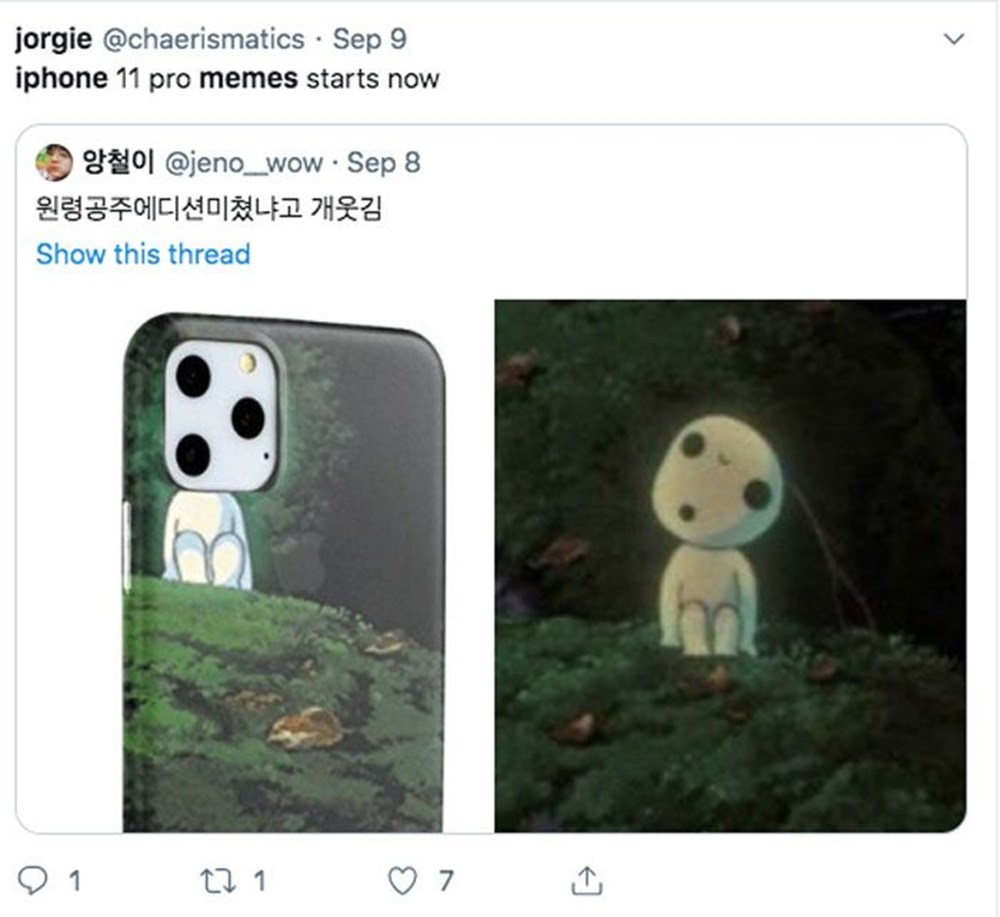Click the Korean text of the quoted tweet

(x=208, y=210)
